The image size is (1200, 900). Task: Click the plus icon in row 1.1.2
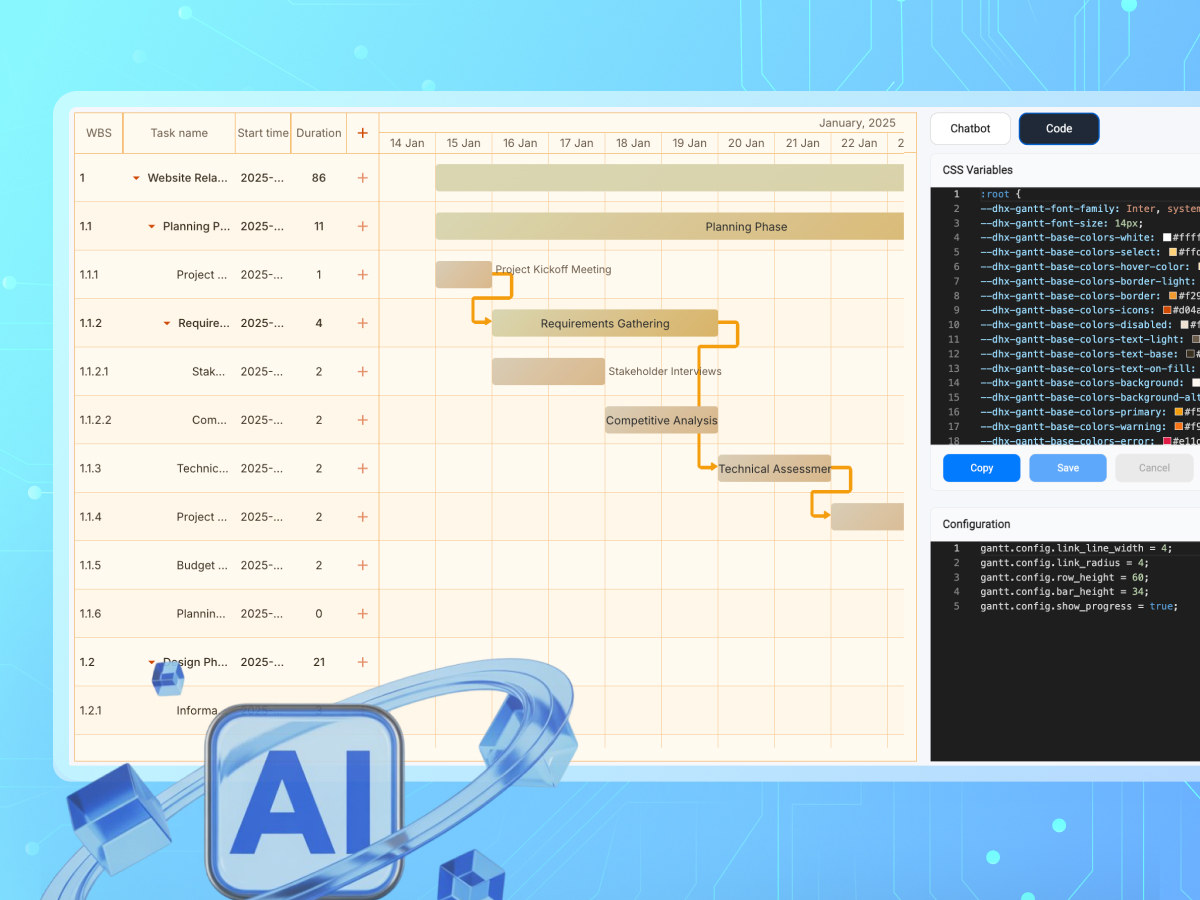(362, 323)
